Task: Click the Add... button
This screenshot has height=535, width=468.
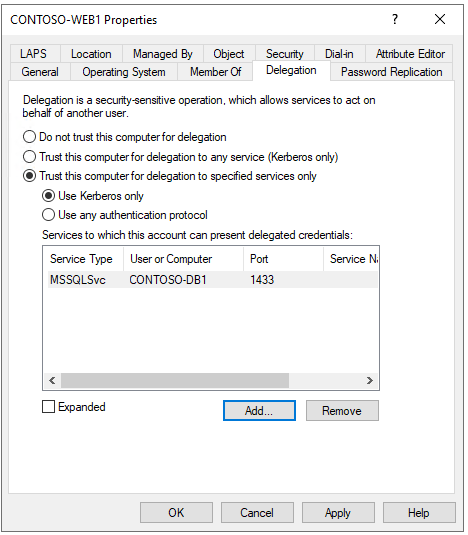Action: point(259,410)
